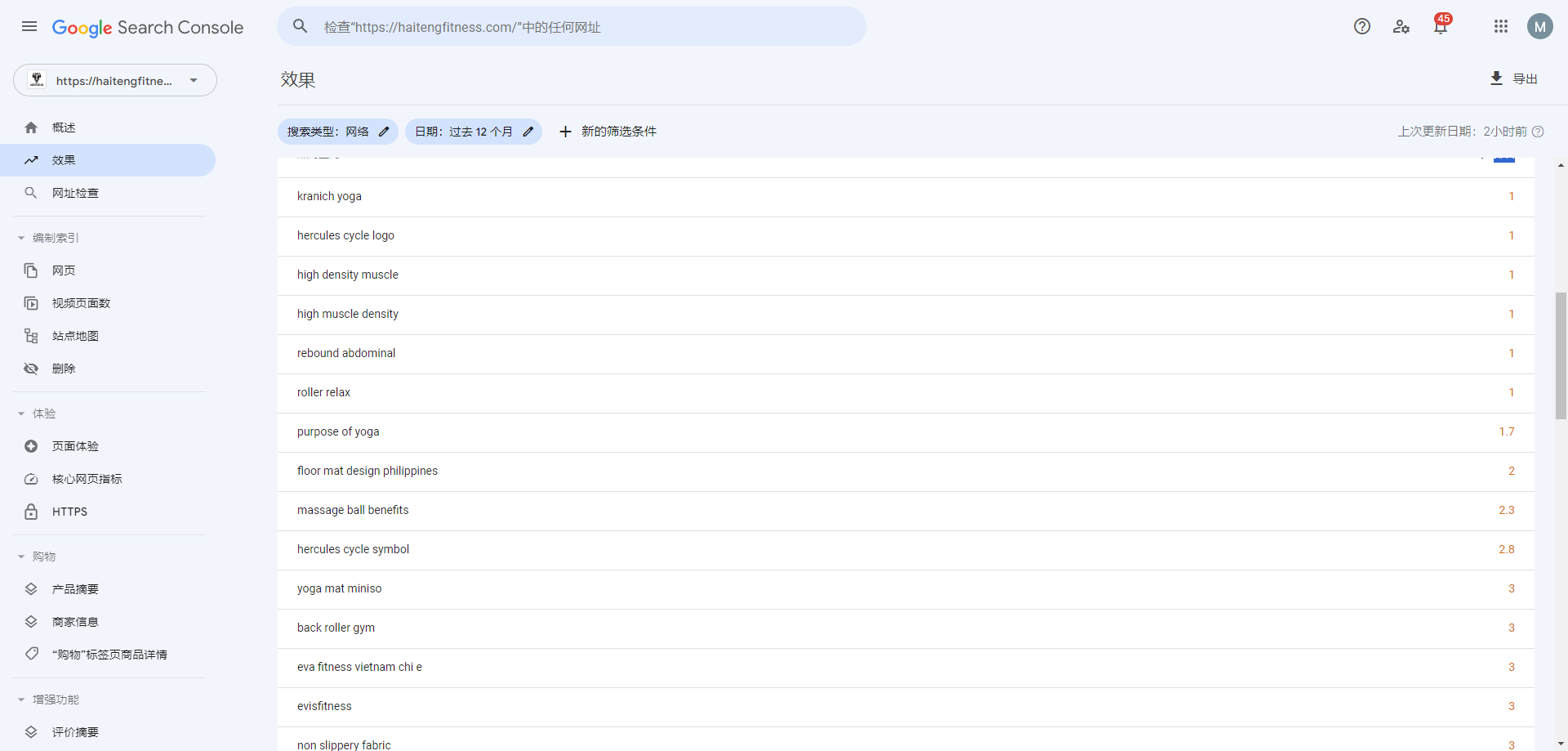
Task: Open 核心网页指标 core web vitals
Action: pos(108,479)
